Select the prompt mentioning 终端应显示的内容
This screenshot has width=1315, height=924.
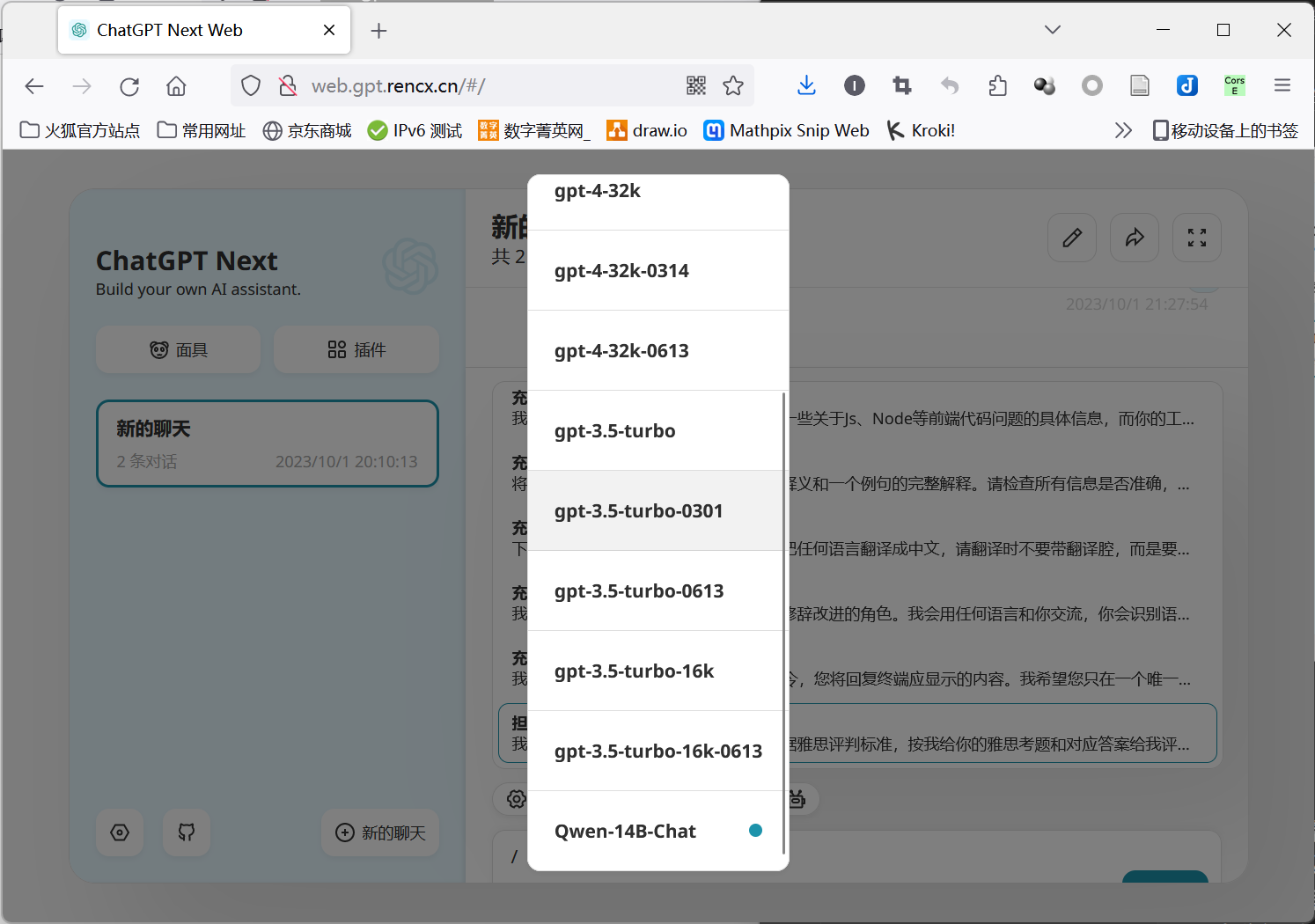[856, 670]
